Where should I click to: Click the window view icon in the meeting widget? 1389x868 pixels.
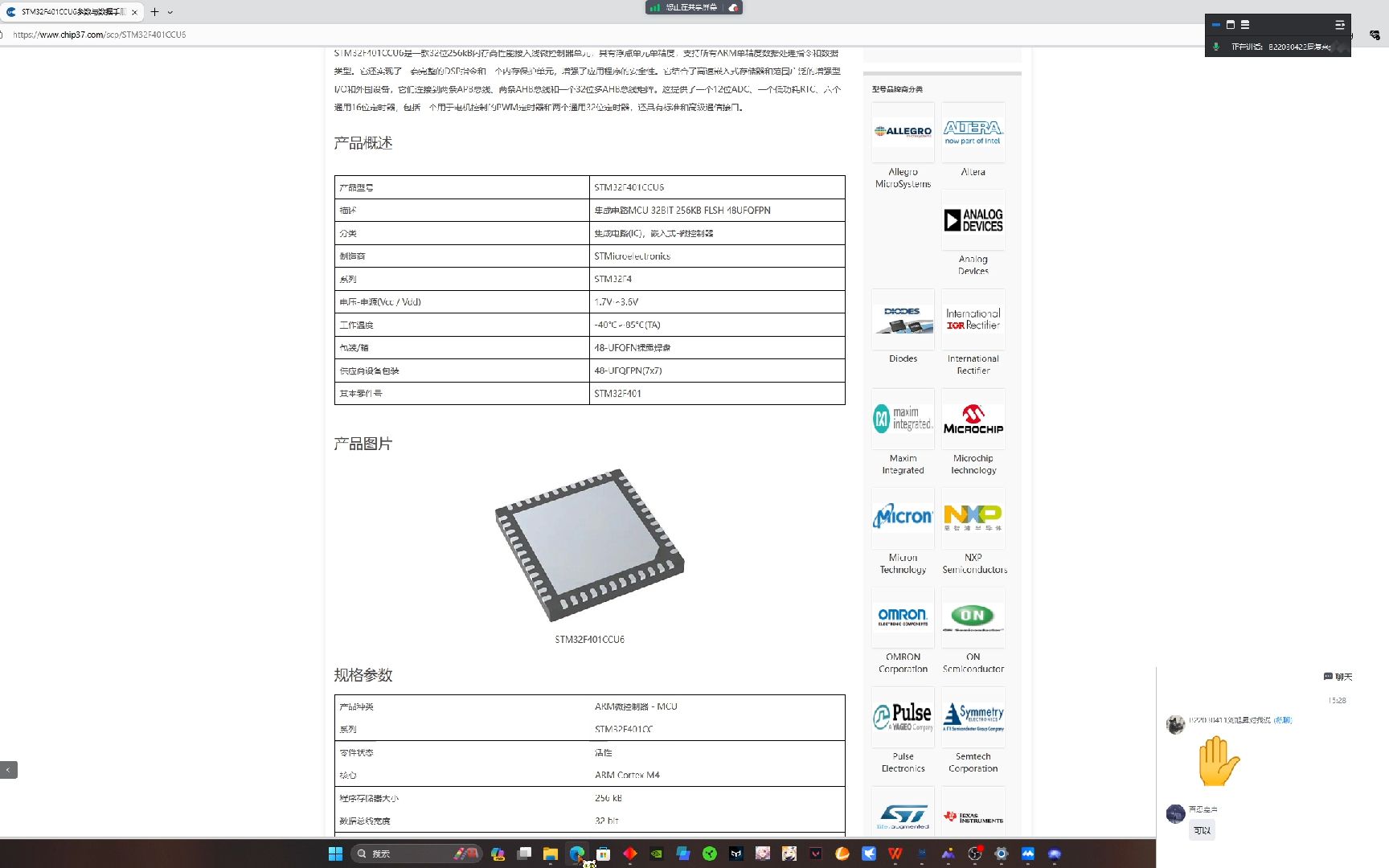tap(1231, 25)
